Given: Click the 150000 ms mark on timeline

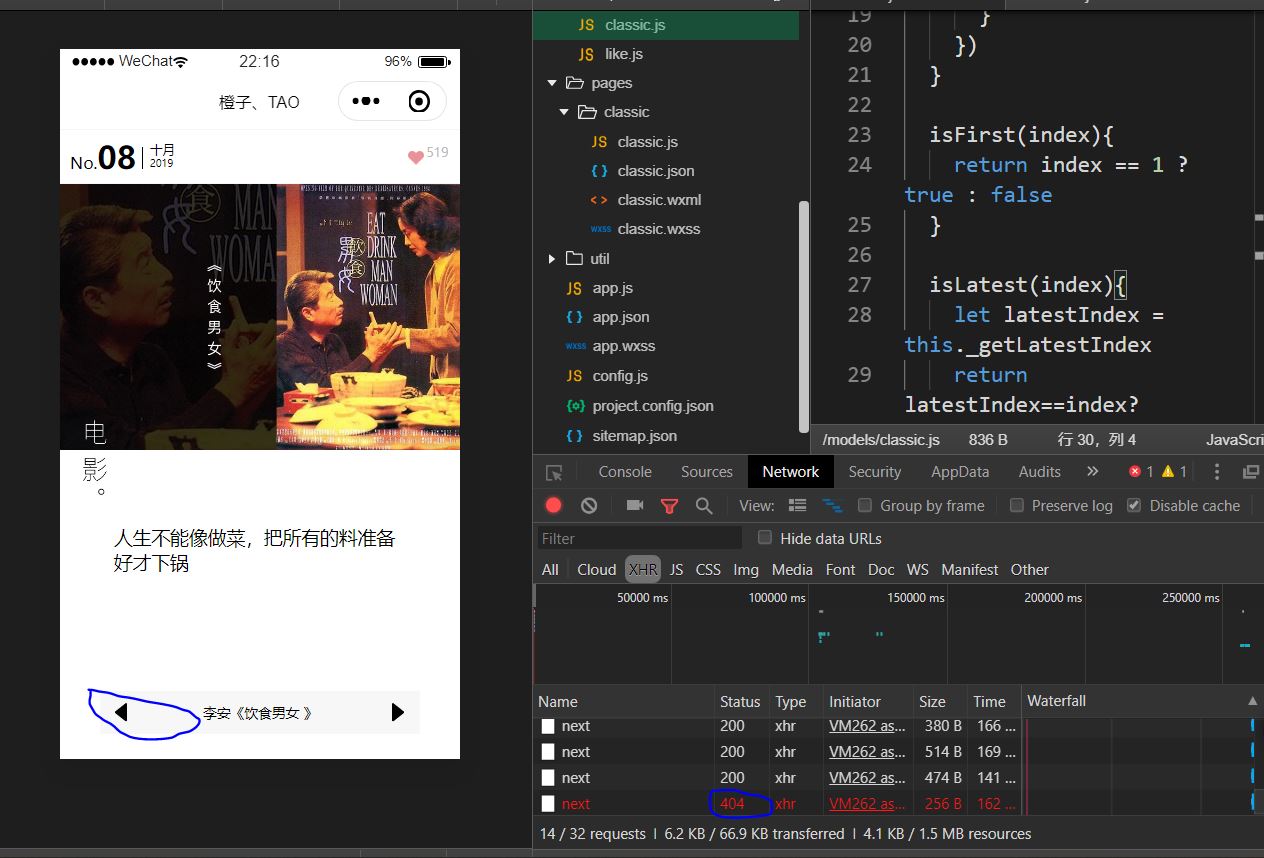Looking at the screenshot, I should coord(916,597).
